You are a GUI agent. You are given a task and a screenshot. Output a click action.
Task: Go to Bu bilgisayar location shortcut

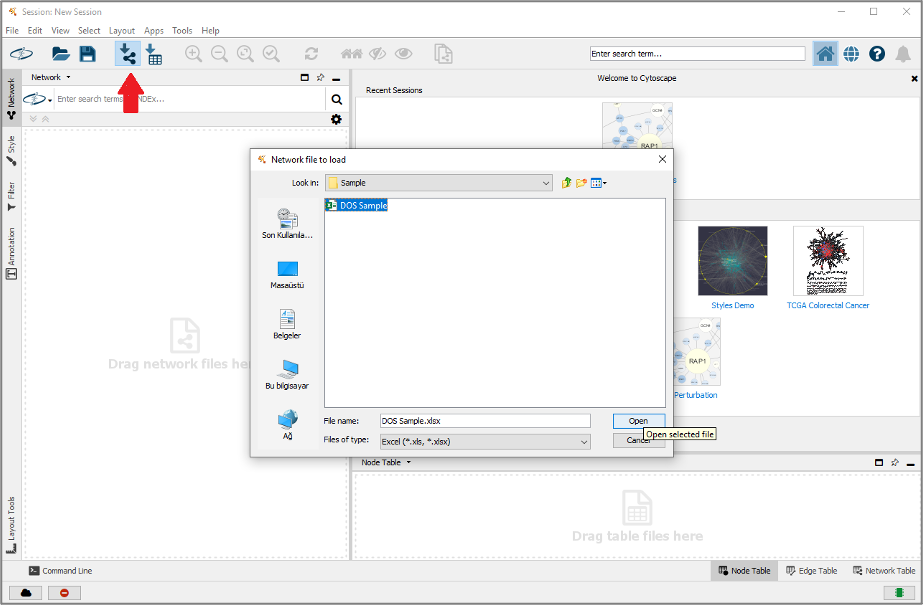tap(287, 375)
